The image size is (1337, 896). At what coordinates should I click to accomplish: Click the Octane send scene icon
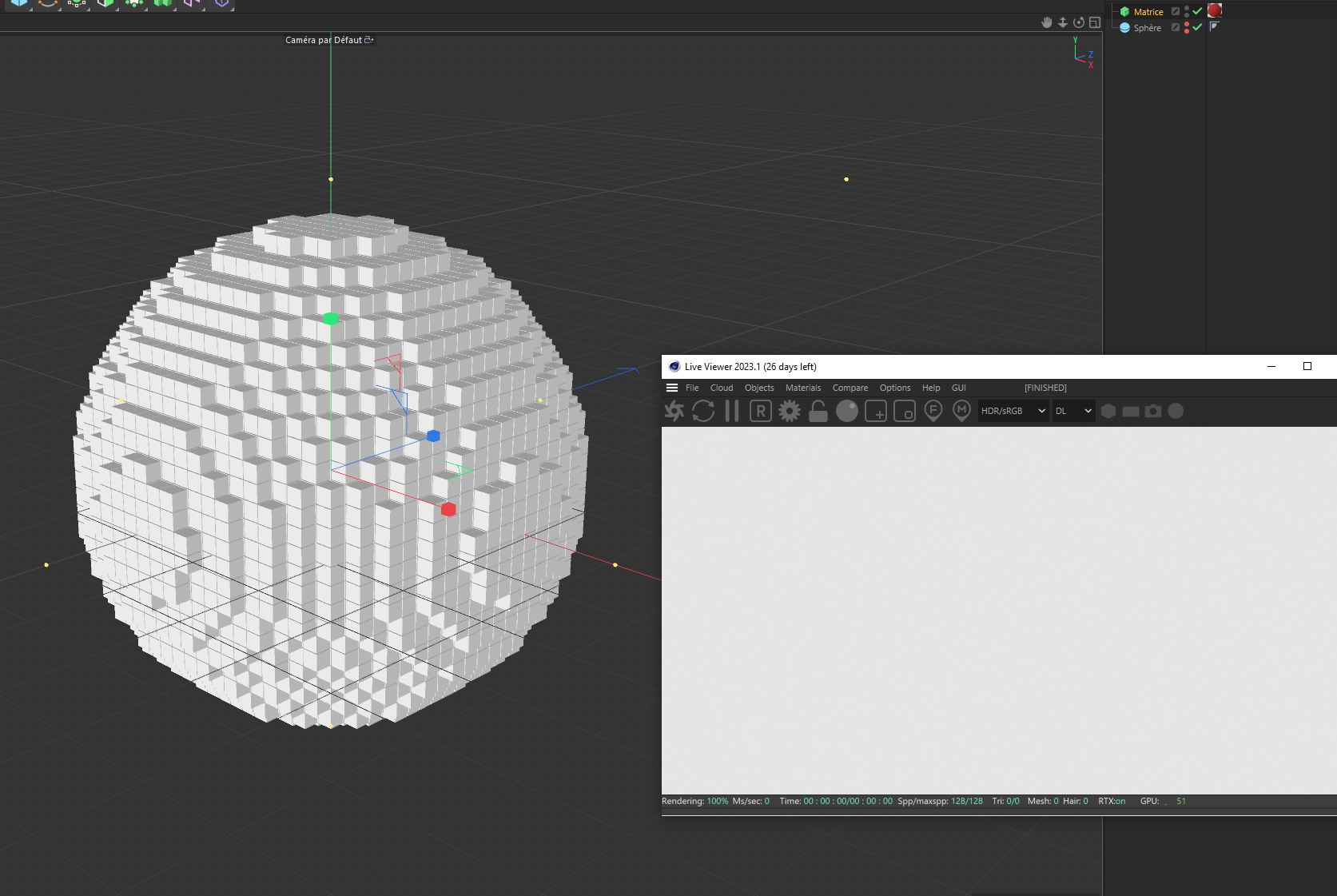[674, 411]
